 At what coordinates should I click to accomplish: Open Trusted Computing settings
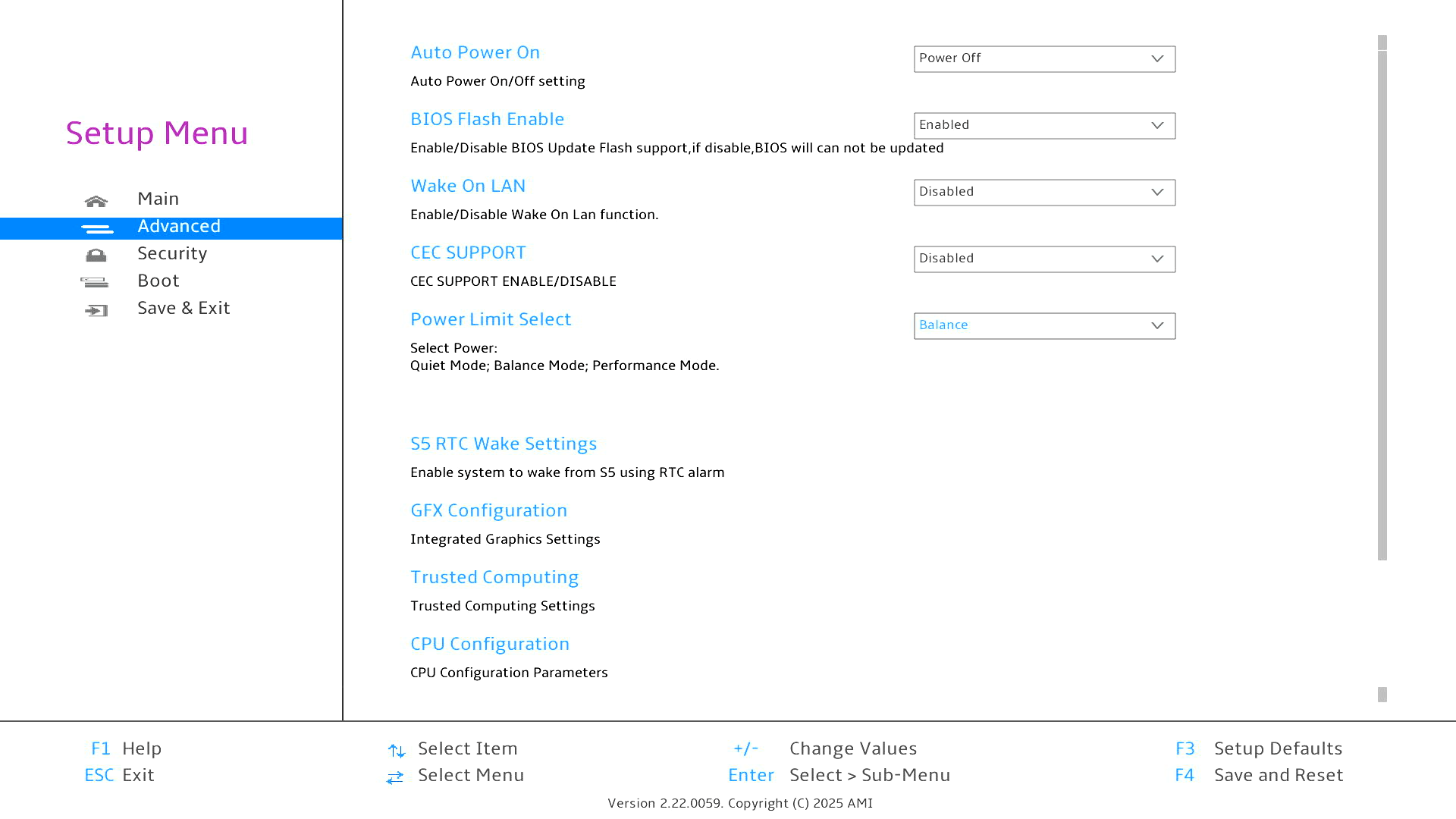pos(494,578)
